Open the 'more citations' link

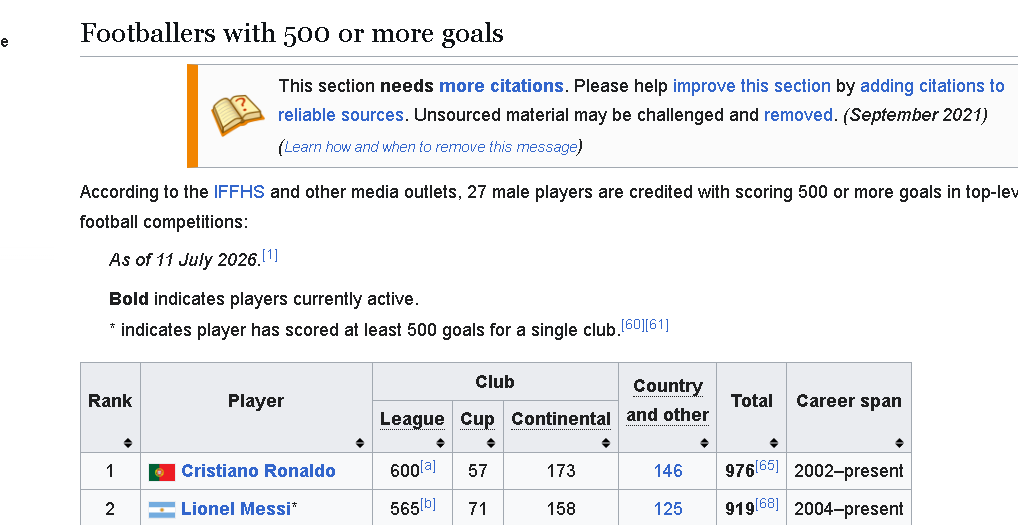coord(501,86)
